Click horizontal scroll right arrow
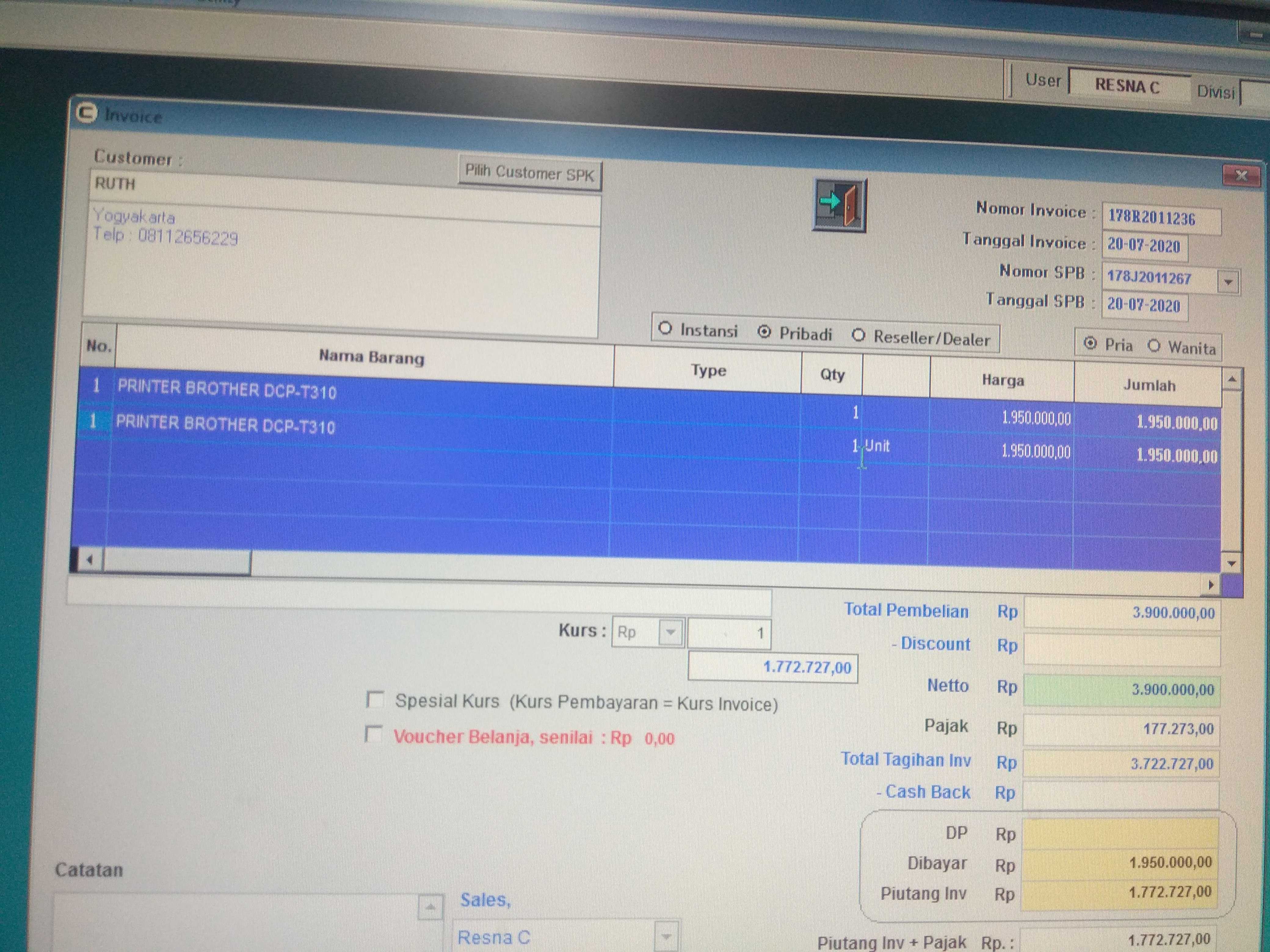Screen dimensions: 1270x952 [1210, 585]
